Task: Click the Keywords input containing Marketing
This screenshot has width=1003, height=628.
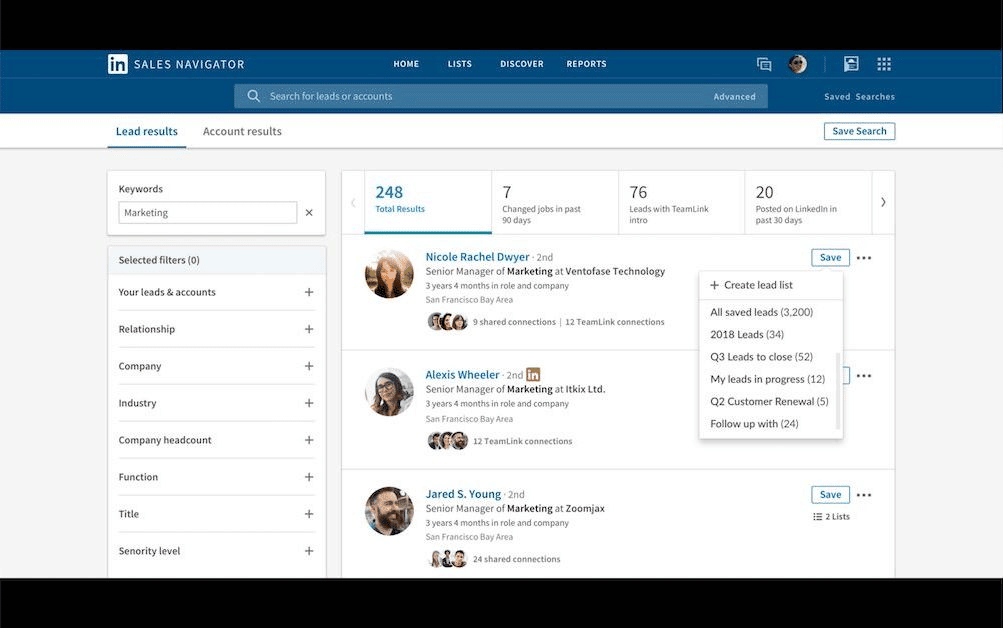Action: 208,213
